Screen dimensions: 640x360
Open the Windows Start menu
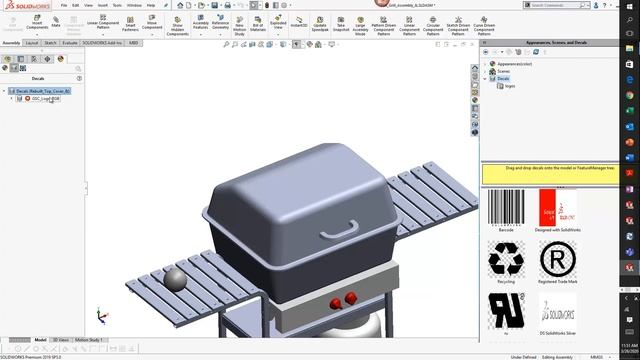click(629, 7)
